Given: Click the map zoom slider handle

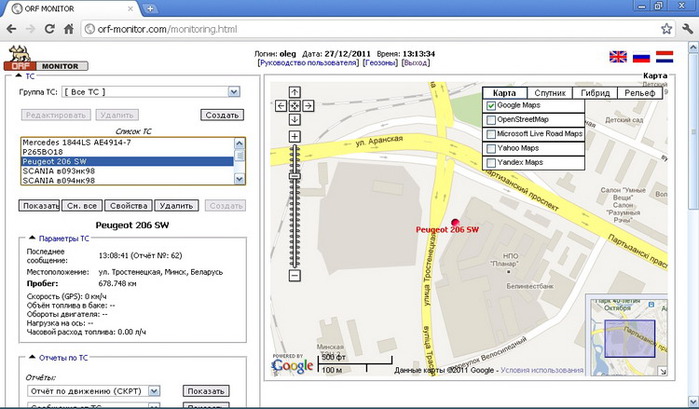Looking at the screenshot, I should click(x=294, y=176).
